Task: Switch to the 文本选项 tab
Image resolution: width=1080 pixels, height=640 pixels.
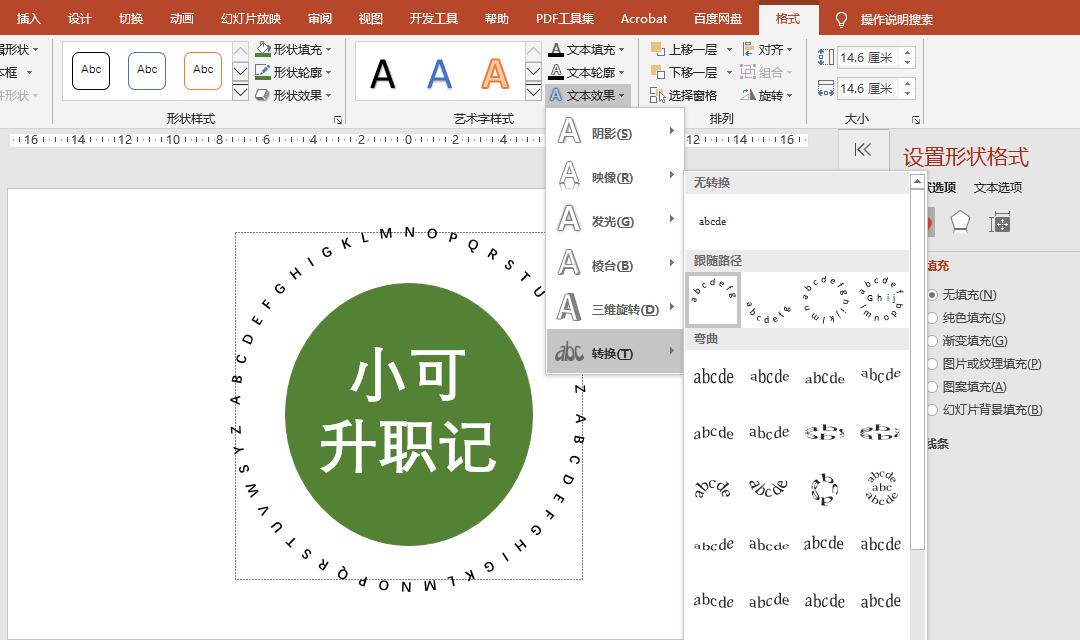Action: [996, 186]
